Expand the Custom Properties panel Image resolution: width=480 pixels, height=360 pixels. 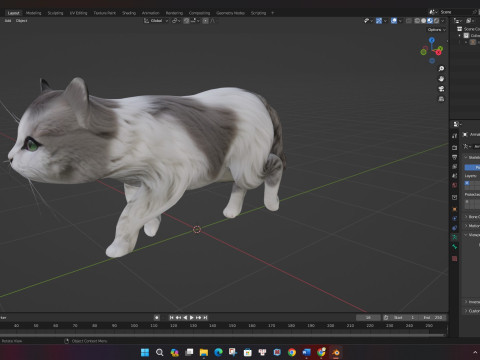point(472,311)
